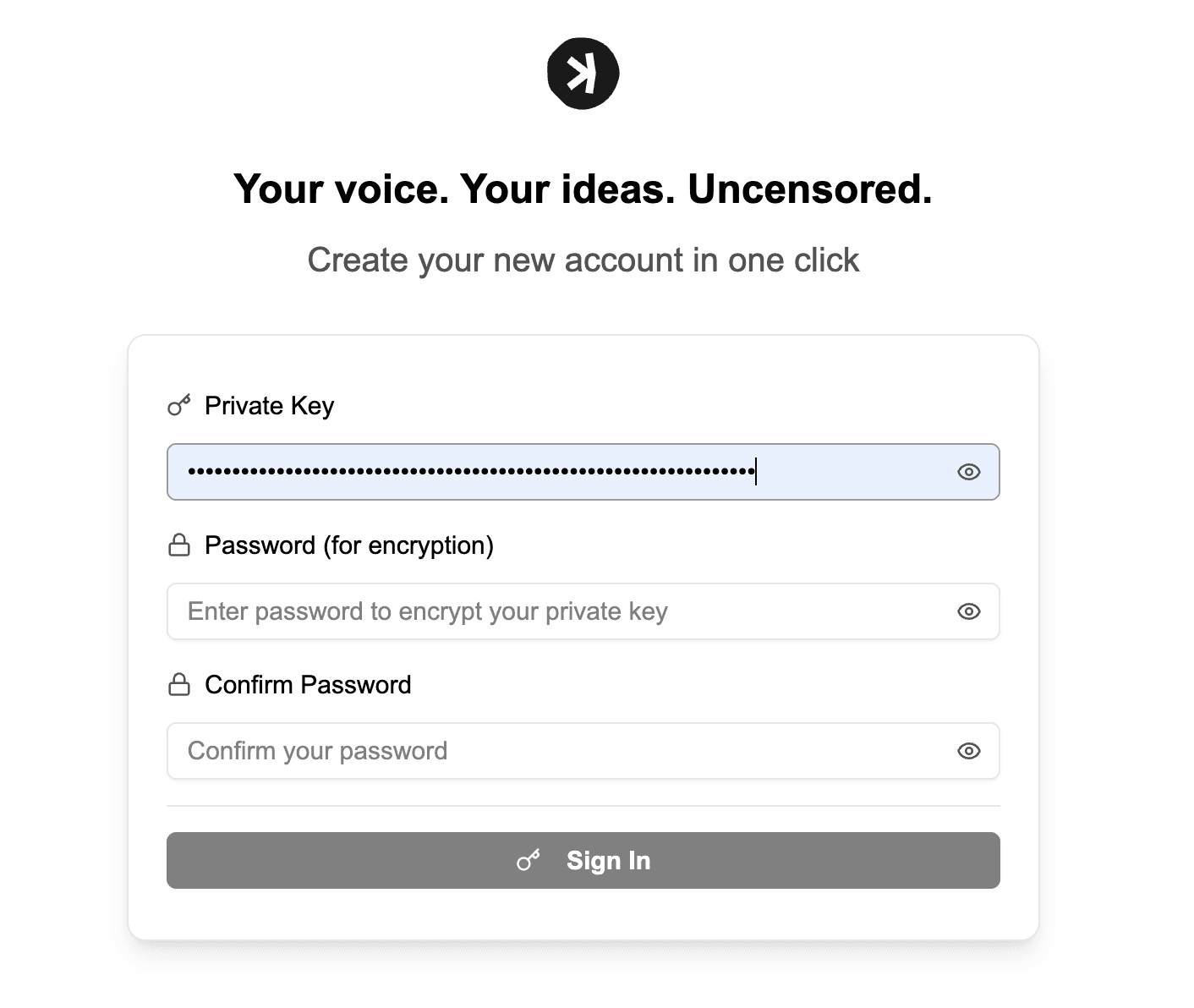The width and height of the screenshot is (1194, 1008).
Task: Click the round black app logo
Action: tap(583, 74)
